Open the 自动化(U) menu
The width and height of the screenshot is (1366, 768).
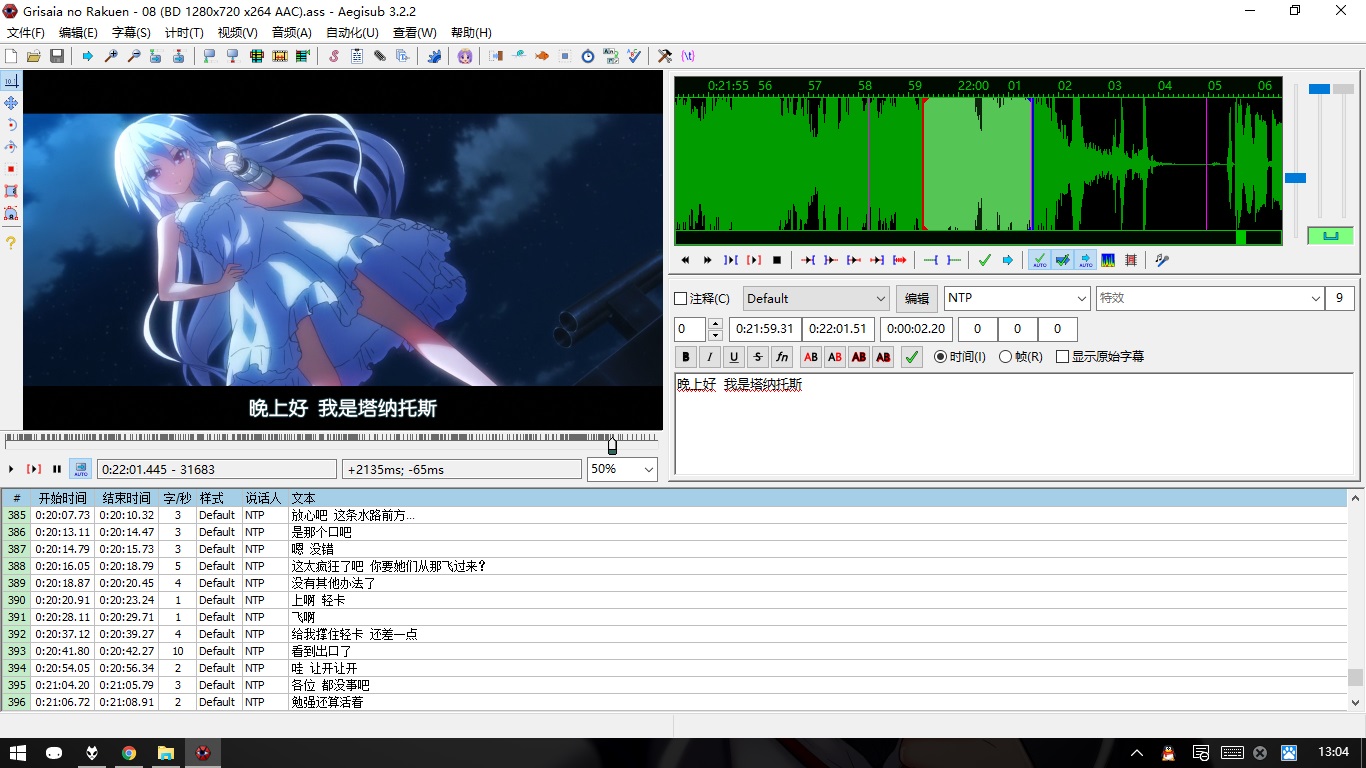click(352, 33)
